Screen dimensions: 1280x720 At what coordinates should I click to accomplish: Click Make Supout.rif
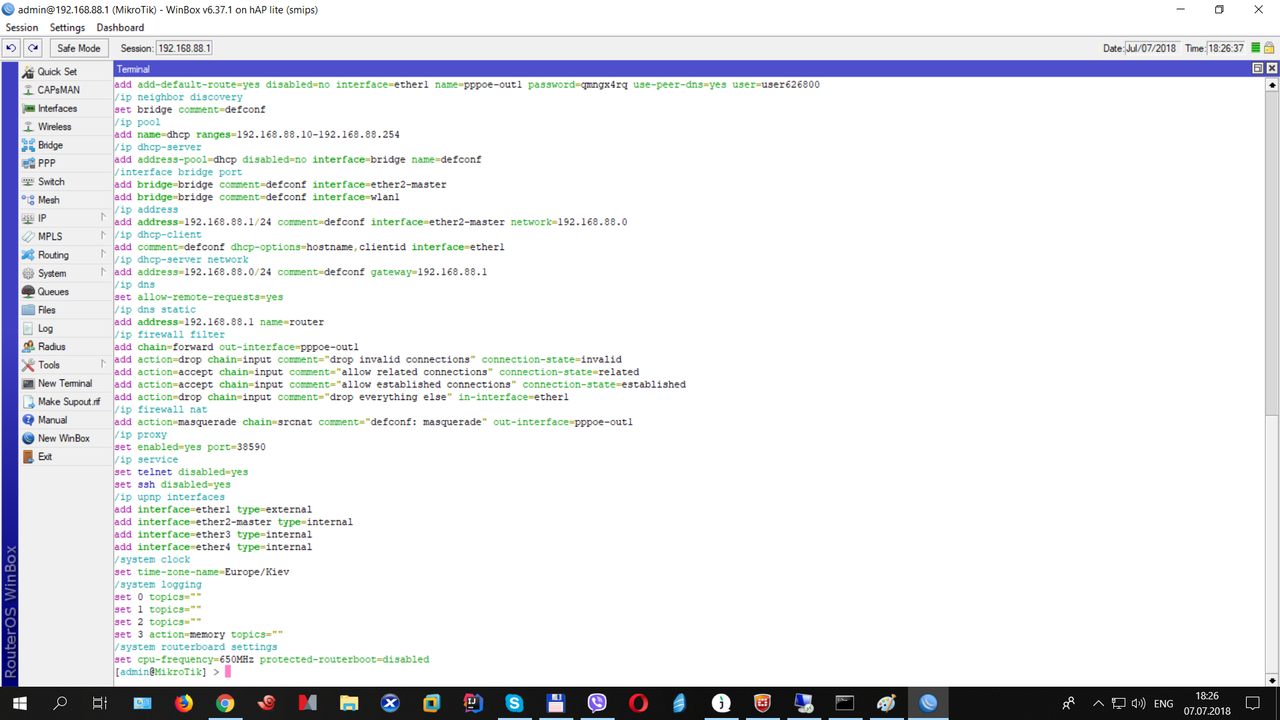point(69,402)
